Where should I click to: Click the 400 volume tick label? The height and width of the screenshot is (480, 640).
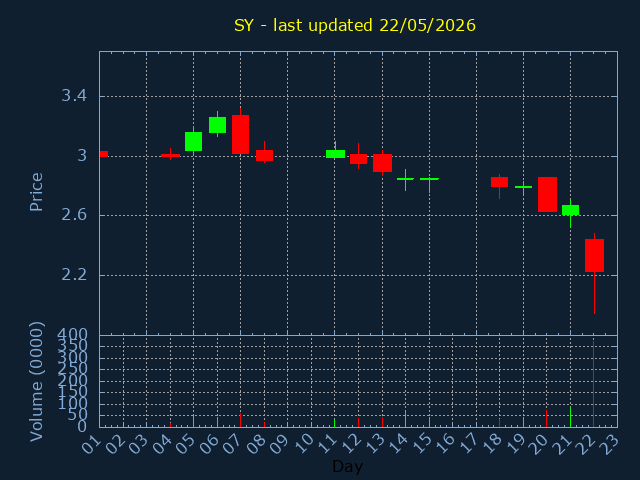point(72,335)
